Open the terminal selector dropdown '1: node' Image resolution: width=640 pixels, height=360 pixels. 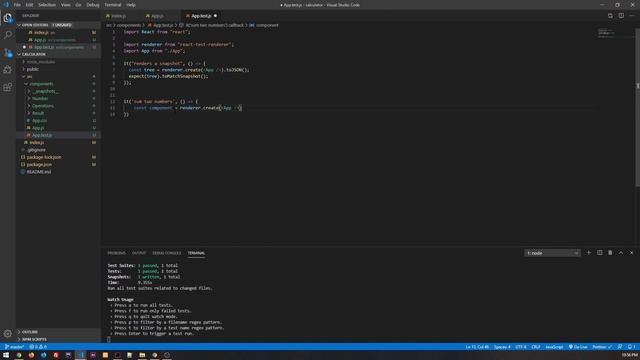552,253
